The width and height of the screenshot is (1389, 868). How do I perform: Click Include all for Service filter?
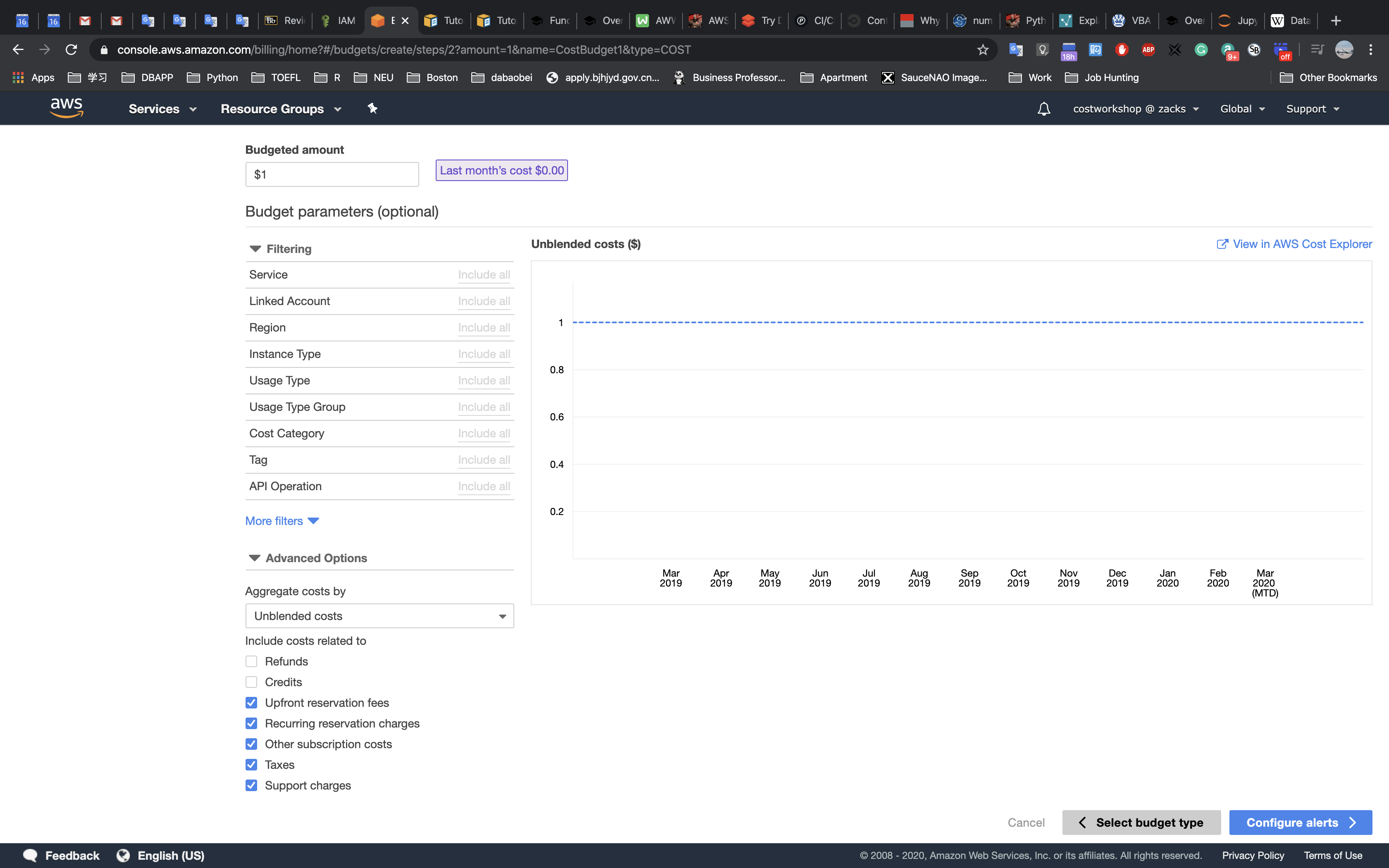(x=484, y=275)
